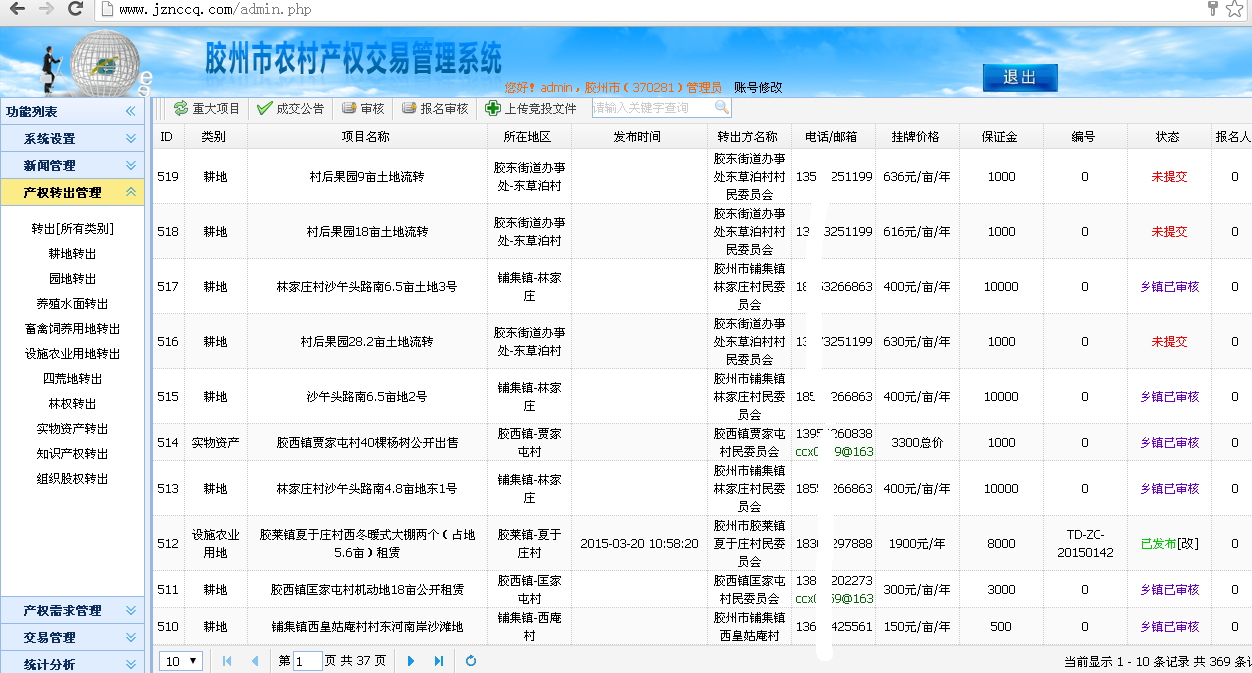The height and width of the screenshot is (673, 1252).
Task: Open 组织股权转出 in the sidebar
Action: (x=73, y=479)
